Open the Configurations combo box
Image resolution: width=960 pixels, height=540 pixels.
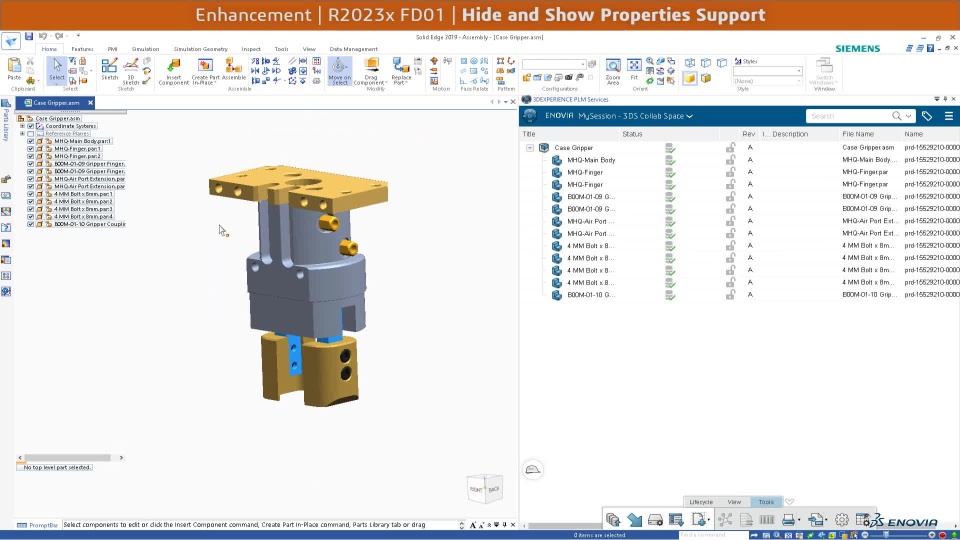click(x=554, y=64)
